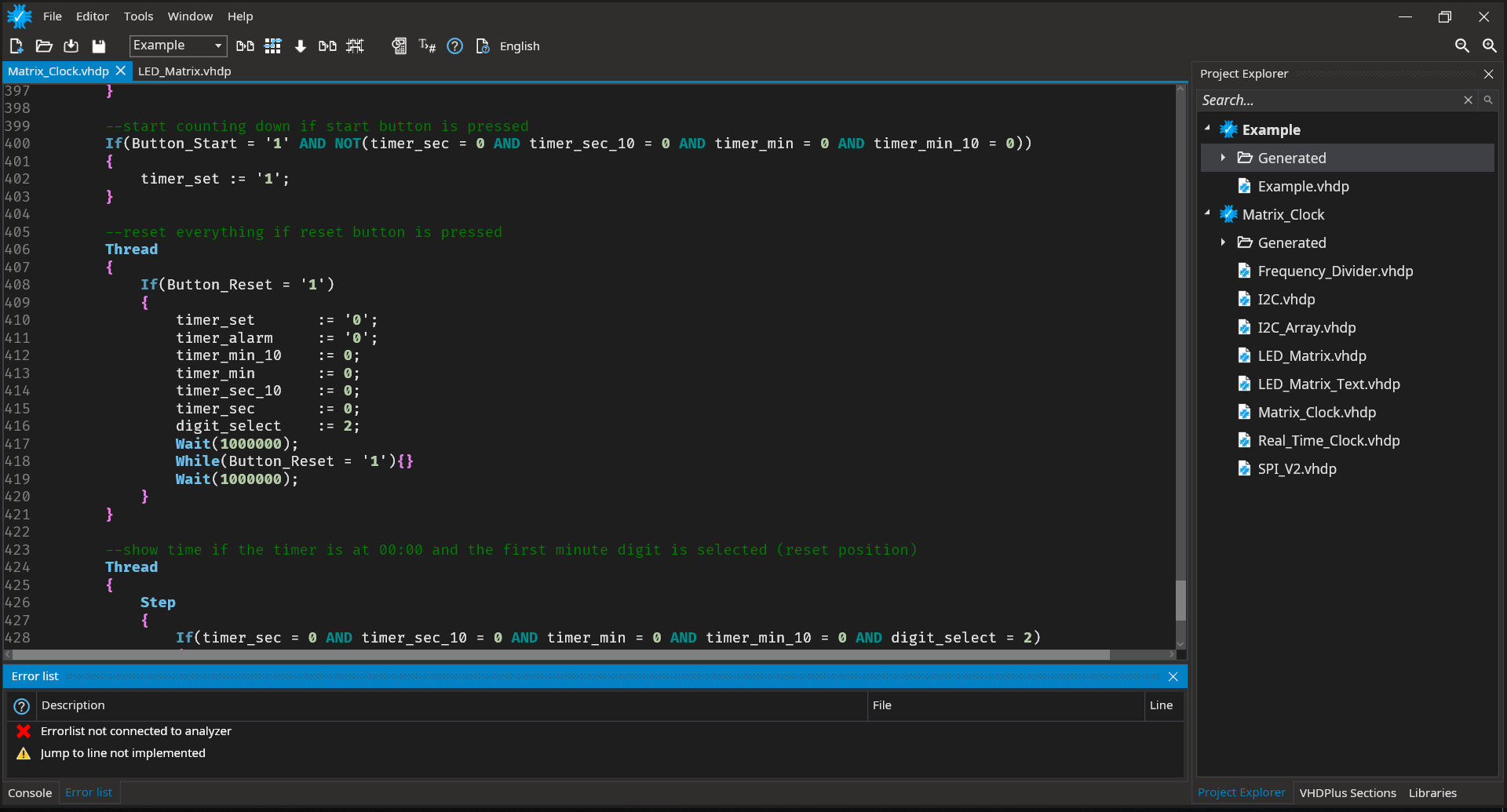Switch to the LED_Matrix.vhdp editor tab

[184, 71]
